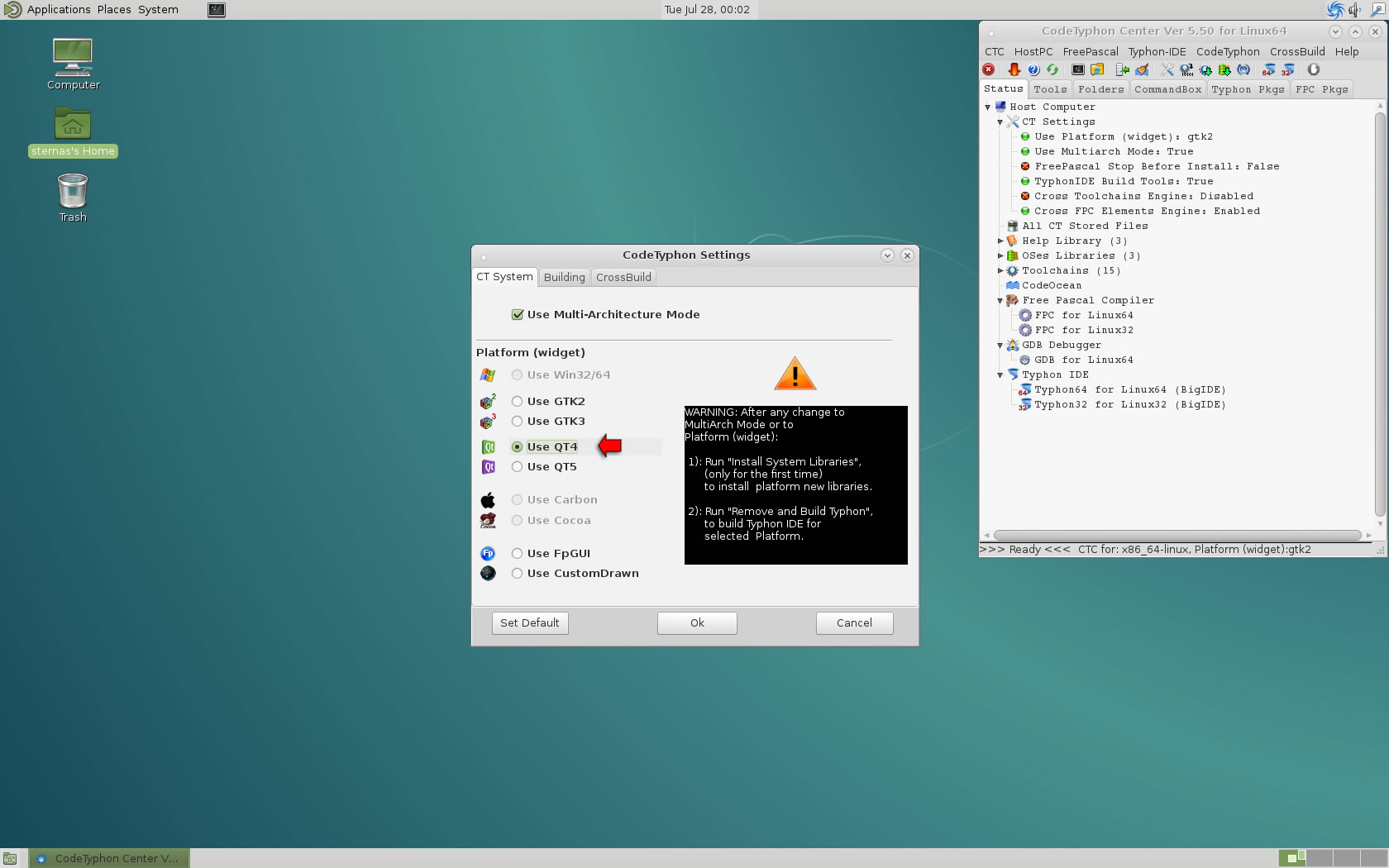
Task: Click the vertical scrollbar of the status tree
Action: pos(1380,314)
